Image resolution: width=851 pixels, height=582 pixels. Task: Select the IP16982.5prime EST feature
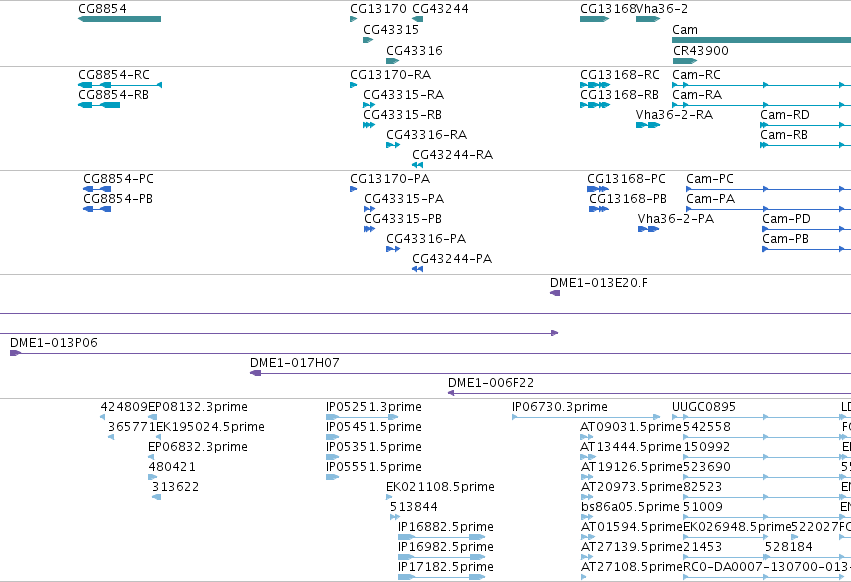pos(441,557)
